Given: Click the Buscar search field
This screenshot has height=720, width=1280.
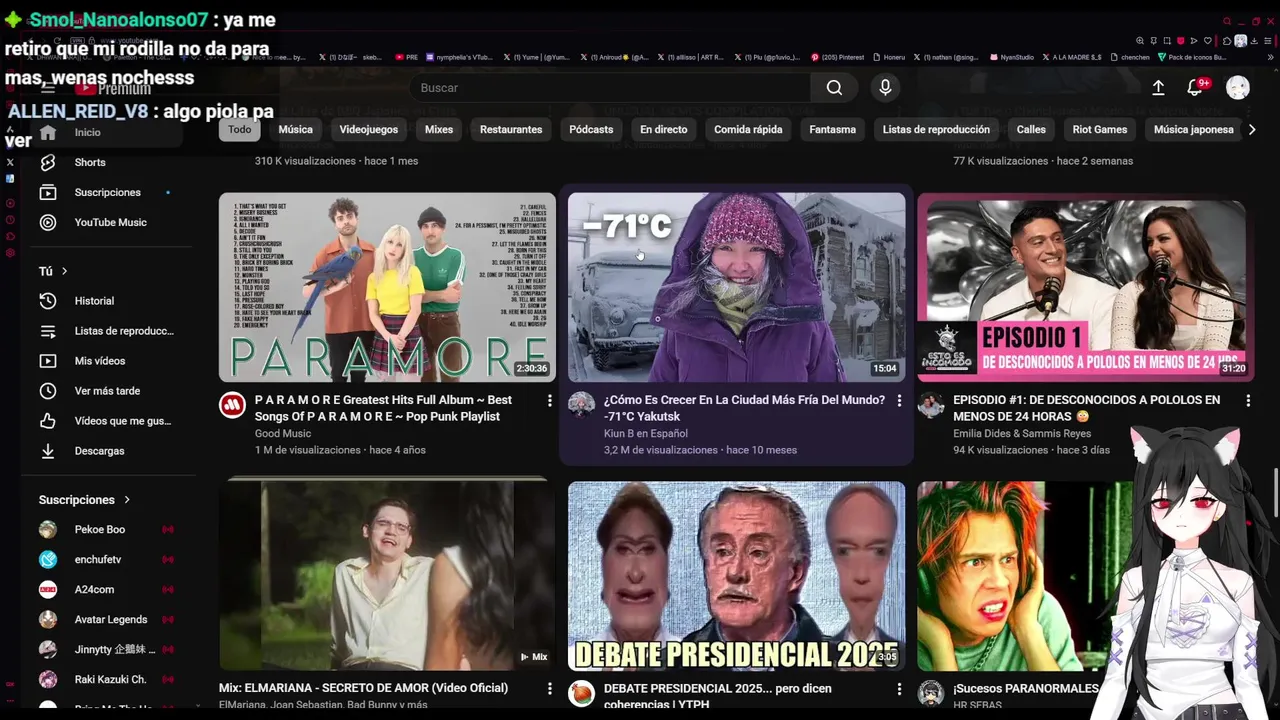Looking at the screenshot, I should pos(610,88).
